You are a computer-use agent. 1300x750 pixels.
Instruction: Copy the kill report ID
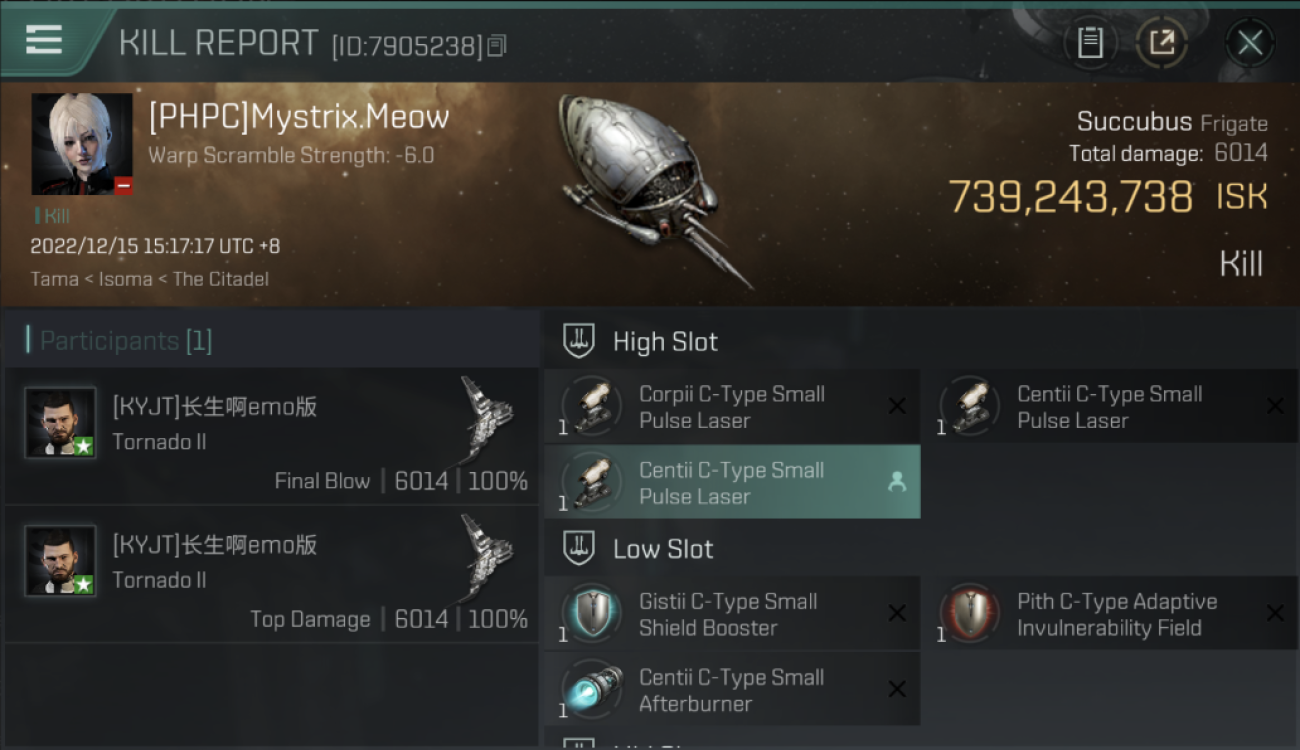[497, 45]
